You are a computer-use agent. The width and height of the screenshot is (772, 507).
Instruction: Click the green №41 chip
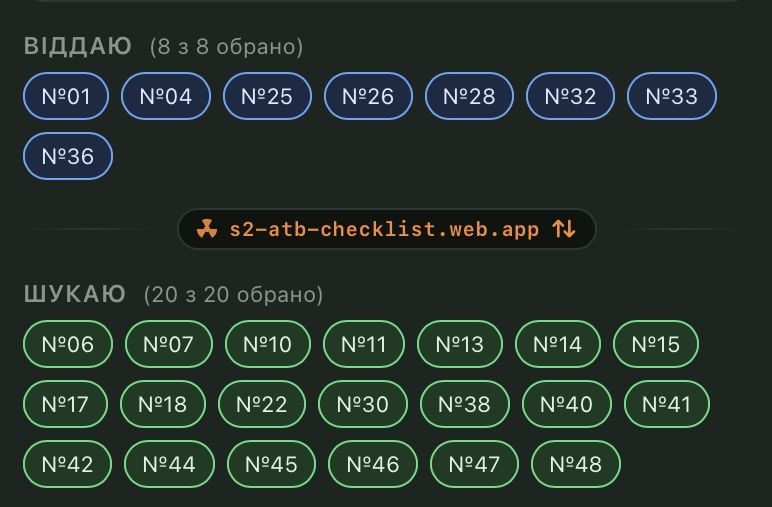pyautogui.click(x=666, y=405)
